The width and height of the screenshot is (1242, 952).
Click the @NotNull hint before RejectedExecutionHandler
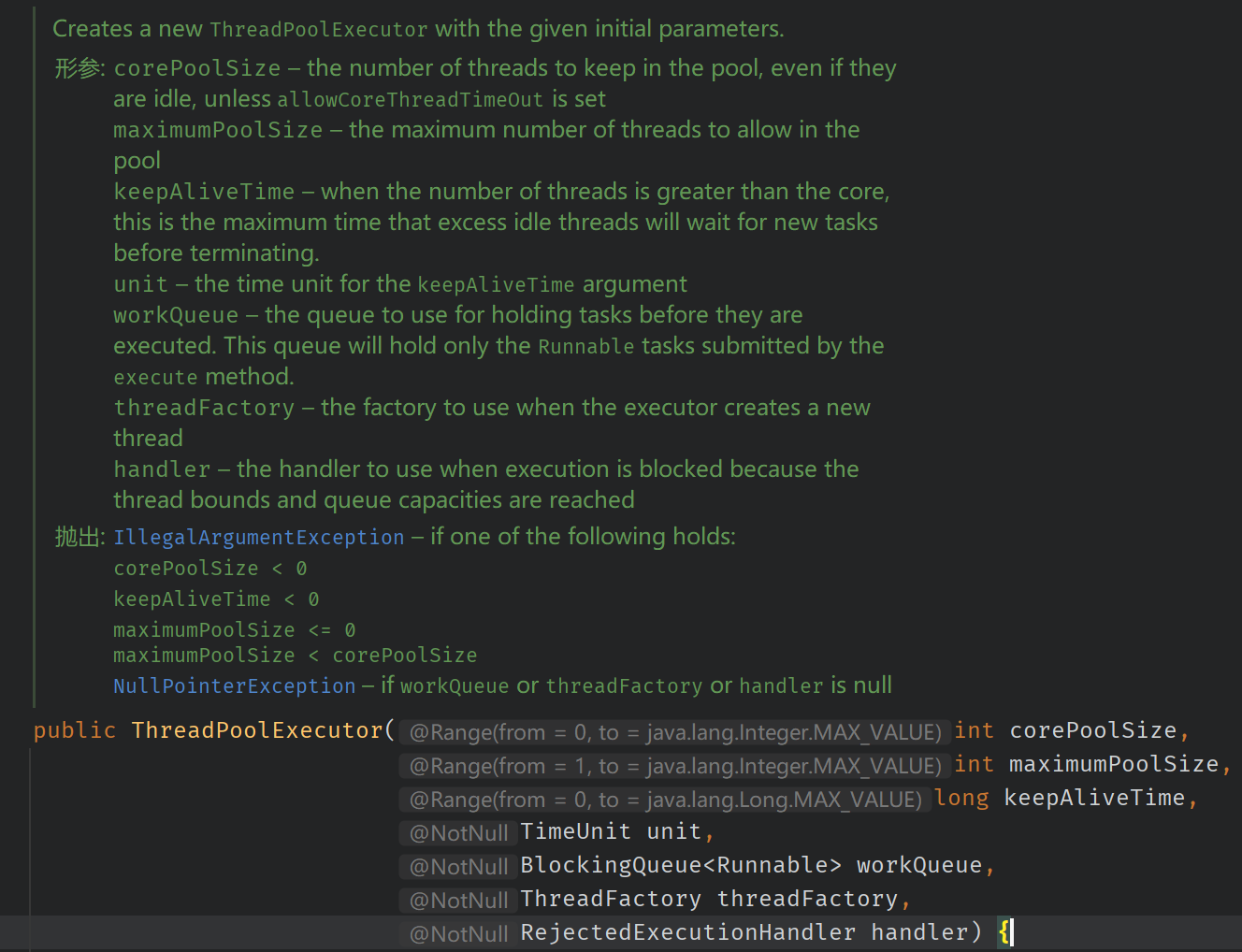(458, 934)
